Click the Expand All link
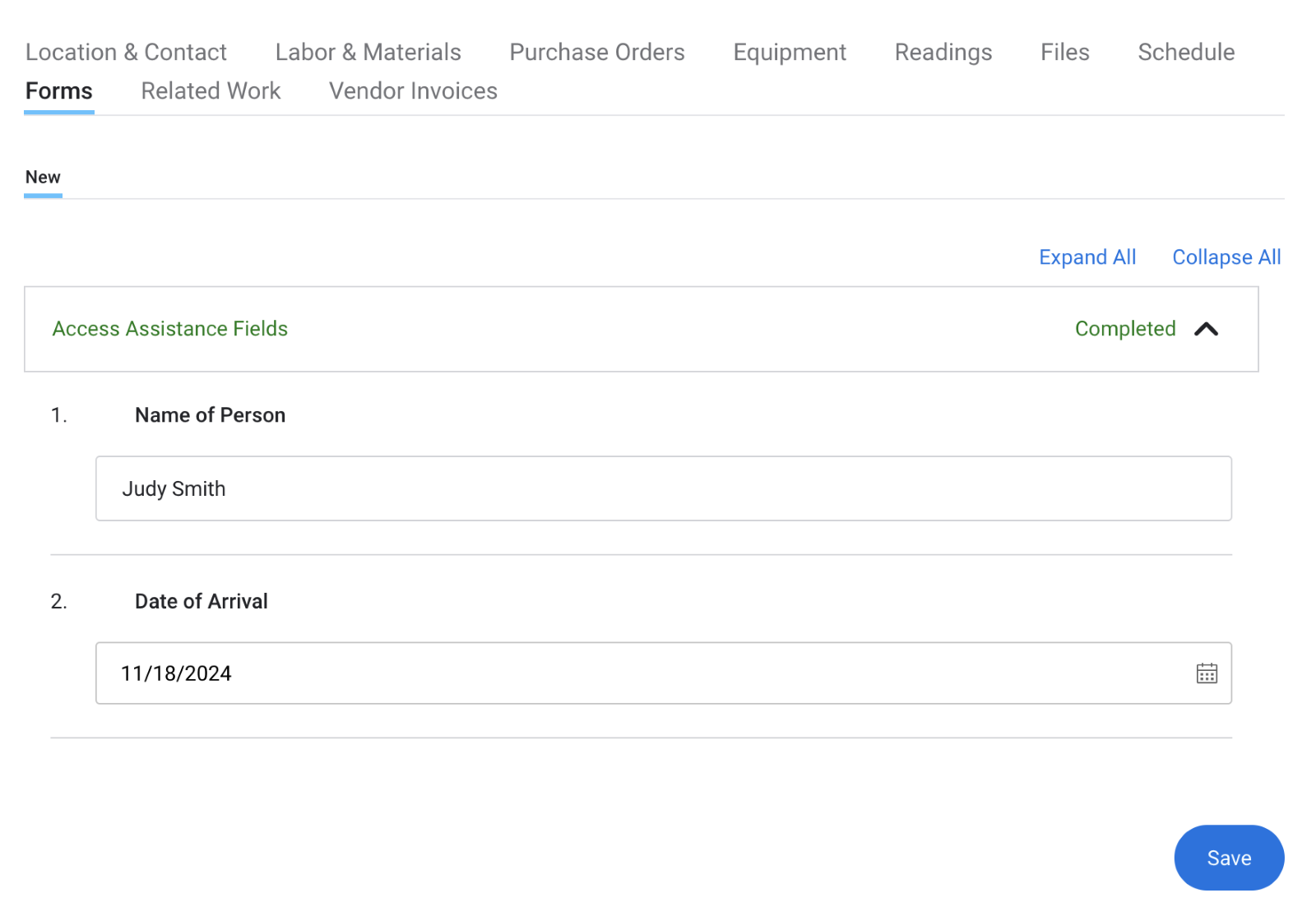Screen dimensions: 1316x916 coord(1087,257)
